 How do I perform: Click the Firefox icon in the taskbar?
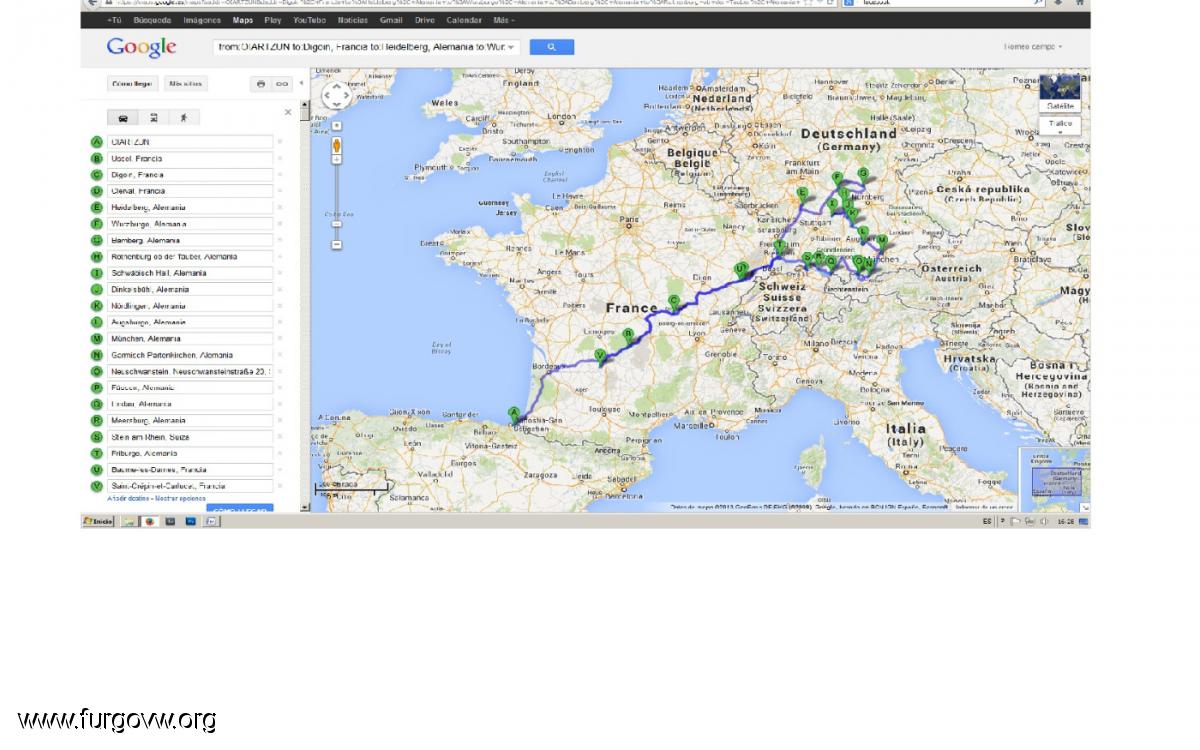click(x=149, y=521)
